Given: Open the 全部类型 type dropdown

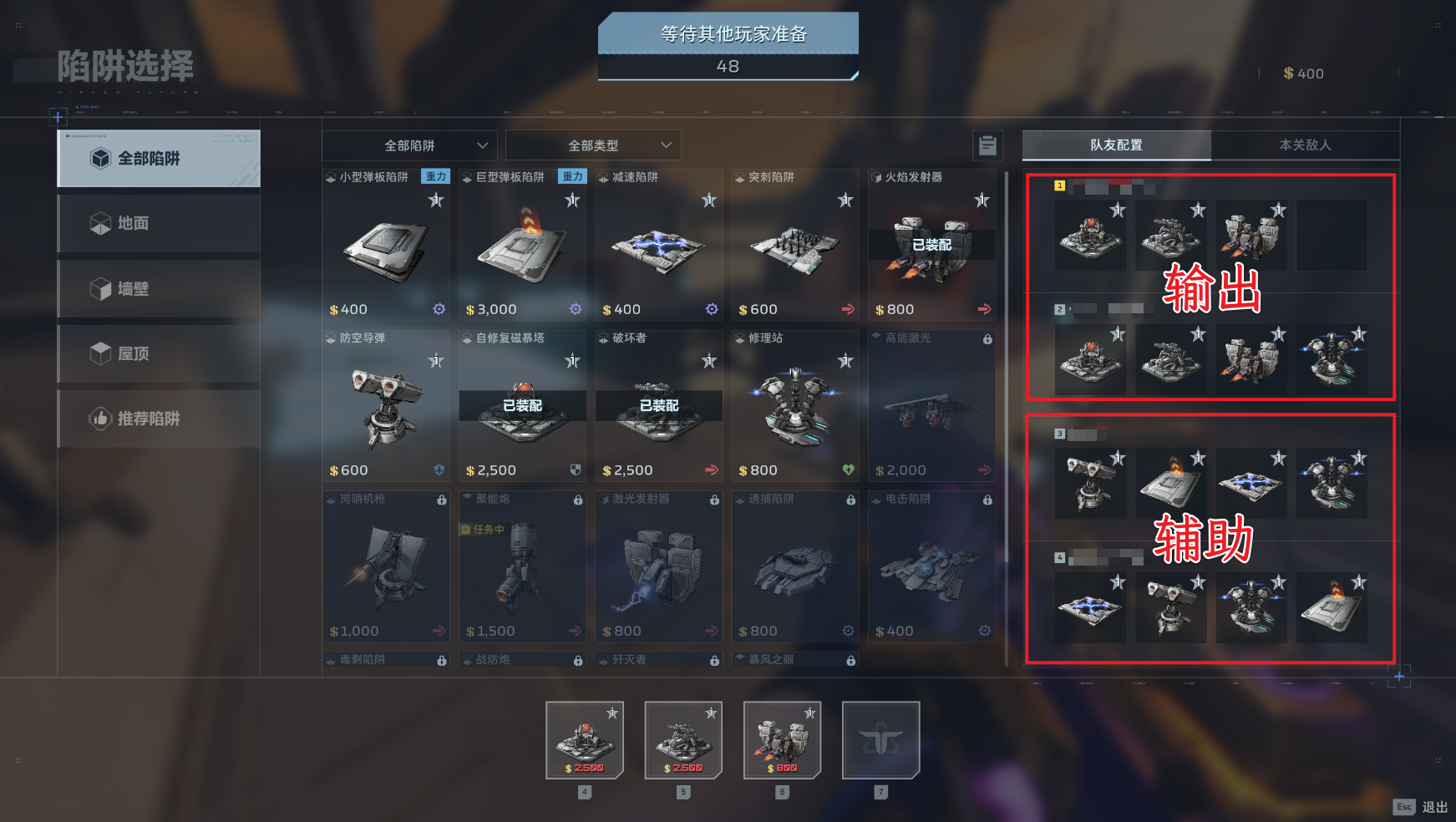Looking at the screenshot, I should 593,145.
